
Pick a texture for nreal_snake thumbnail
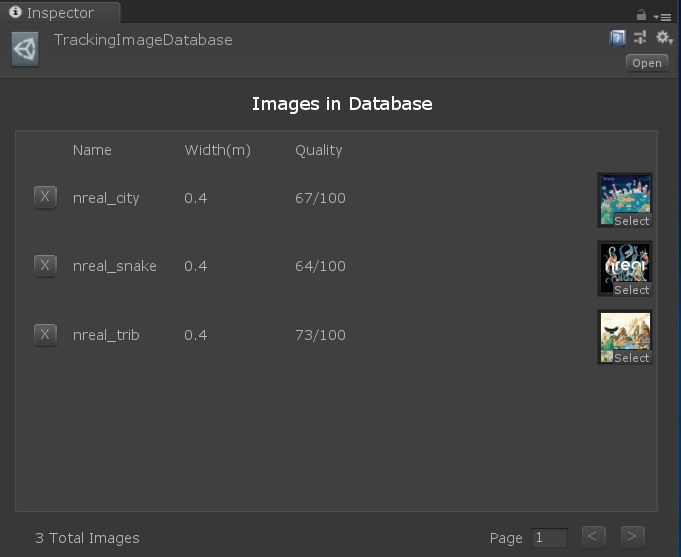(625, 268)
